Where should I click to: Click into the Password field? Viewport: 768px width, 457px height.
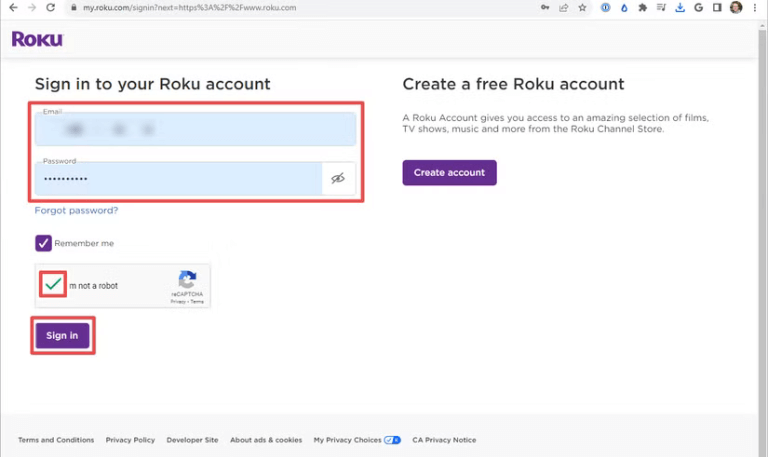click(178, 179)
